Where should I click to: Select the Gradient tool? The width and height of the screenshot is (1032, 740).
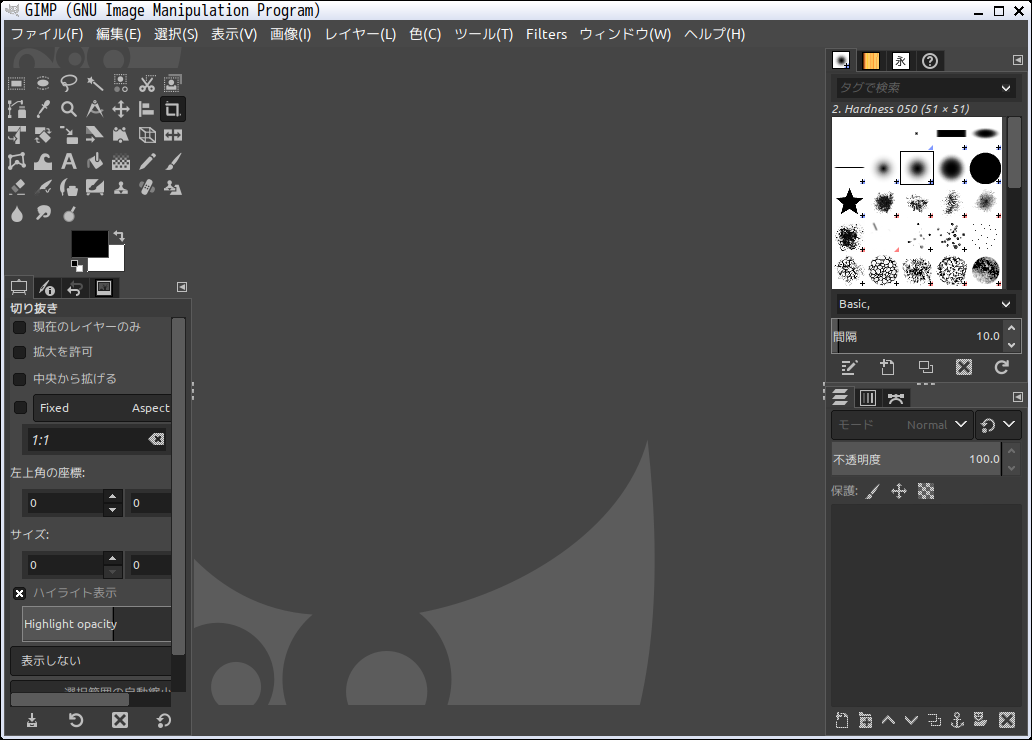(x=121, y=161)
